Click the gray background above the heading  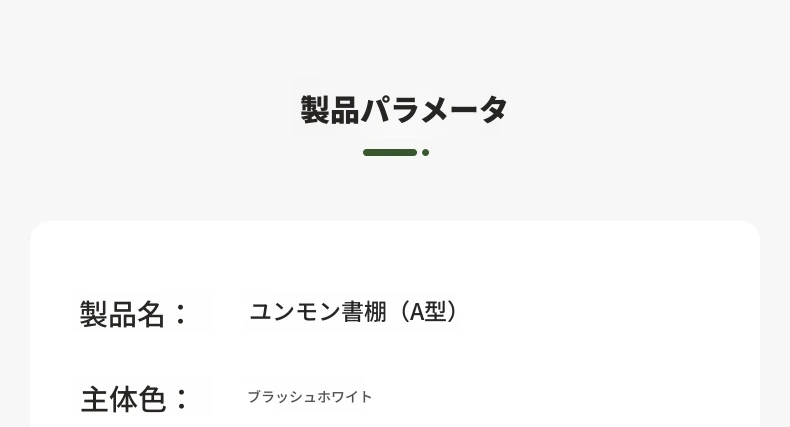[395, 40]
